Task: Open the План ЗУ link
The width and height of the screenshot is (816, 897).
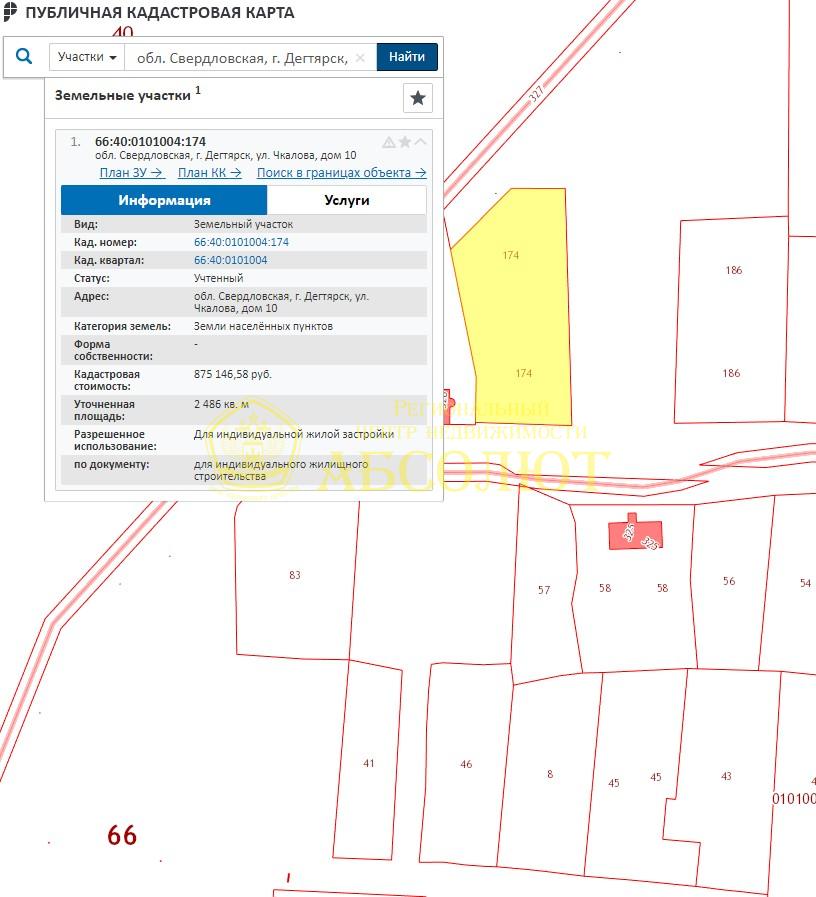Action: tap(132, 173)
